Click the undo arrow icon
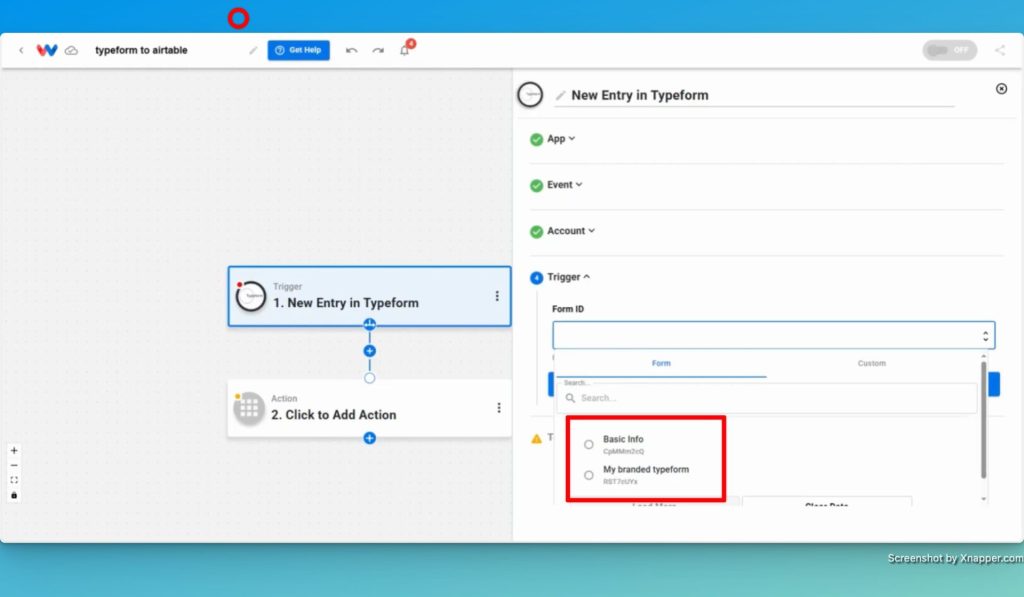1024x597 pixels. [x=351, y=50]
